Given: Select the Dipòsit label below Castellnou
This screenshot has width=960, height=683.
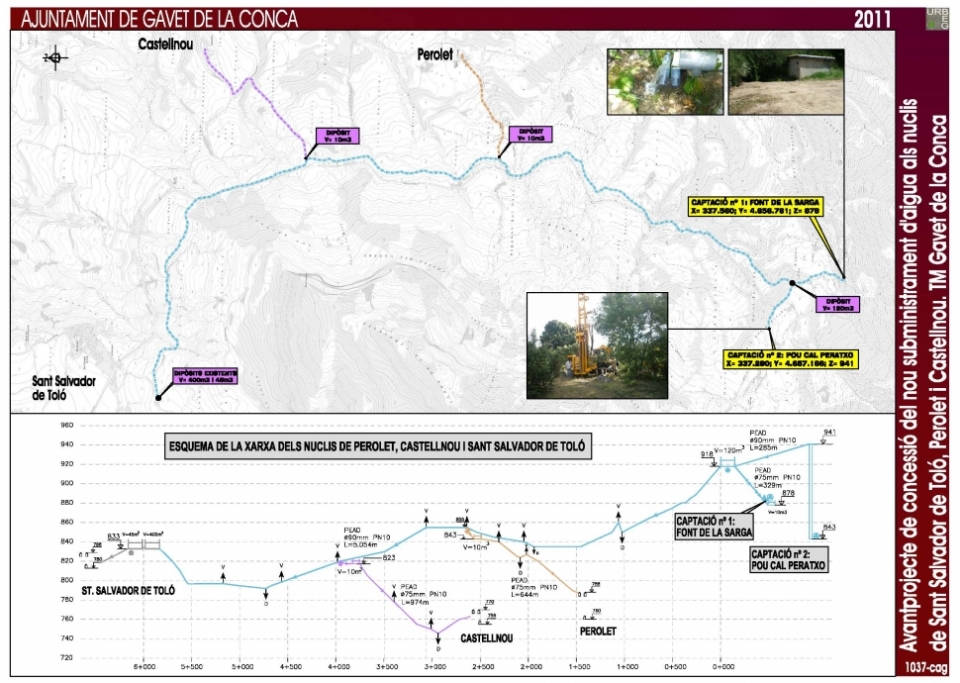Looking at the screenshot, I should coord(334,136).
